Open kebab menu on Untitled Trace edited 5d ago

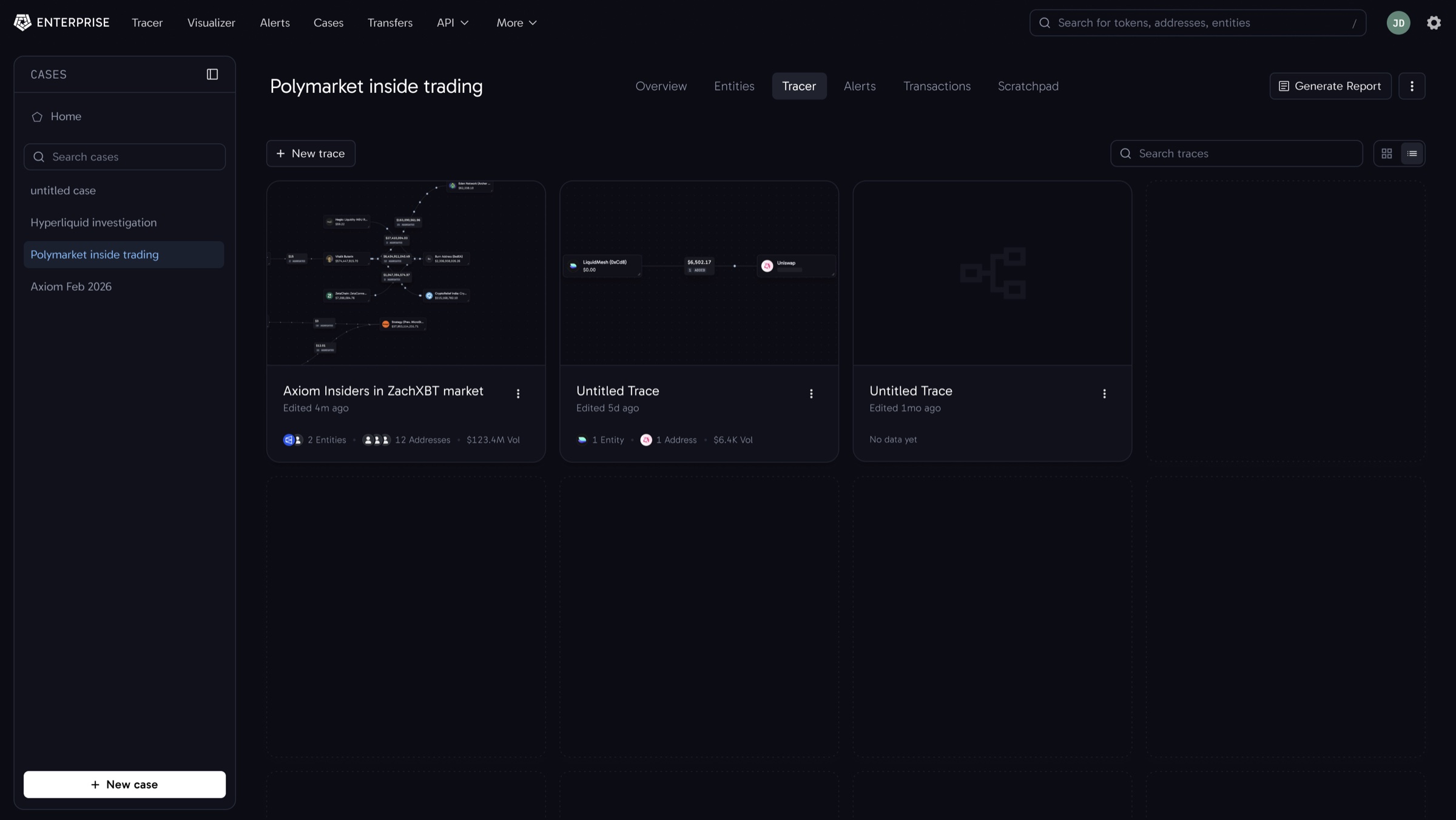(x=811, y=394)
